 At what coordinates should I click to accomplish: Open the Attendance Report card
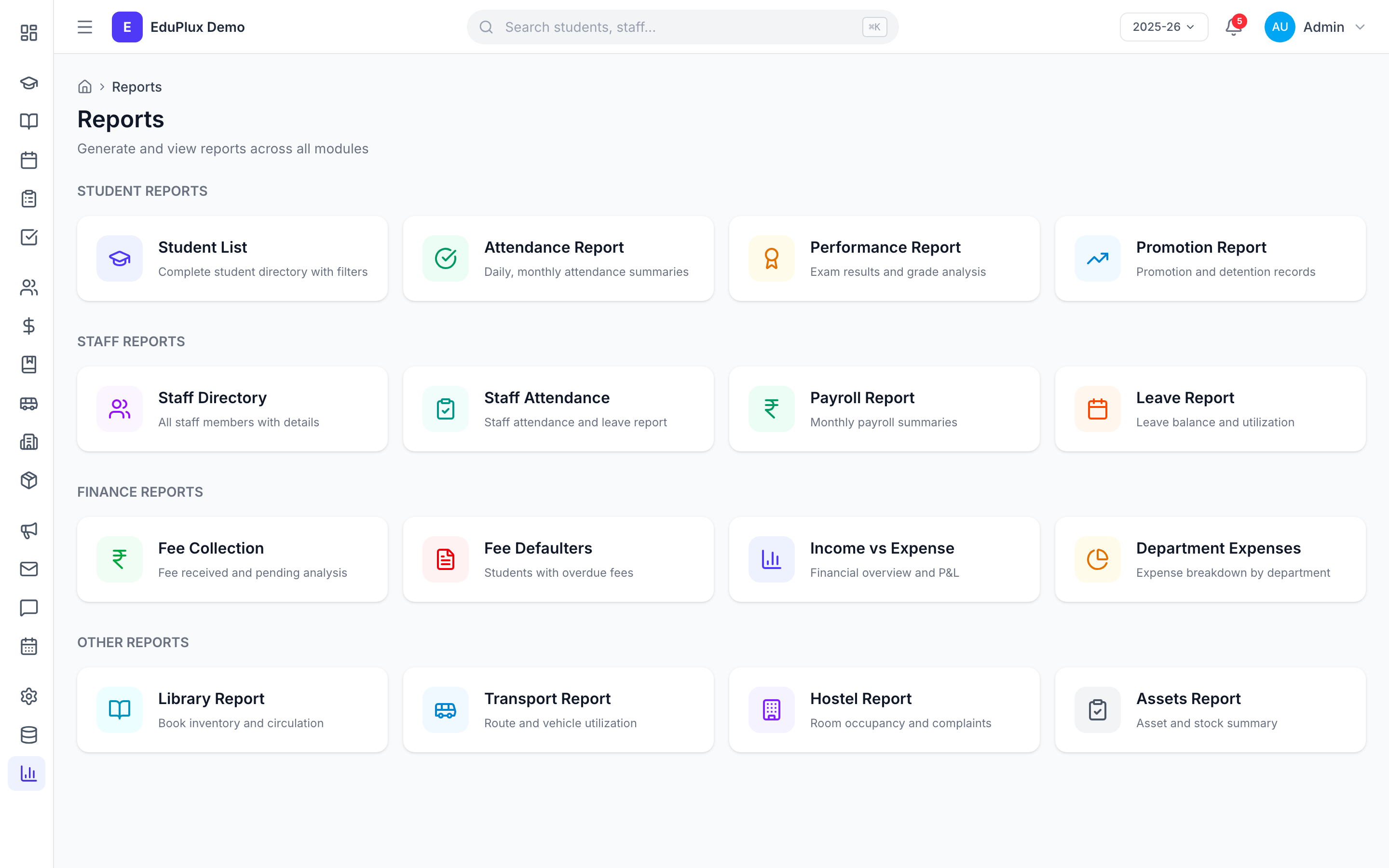(558, 258)
